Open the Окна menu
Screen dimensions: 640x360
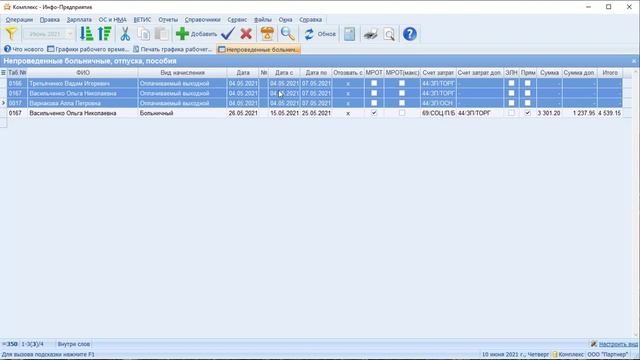point(285,20)
